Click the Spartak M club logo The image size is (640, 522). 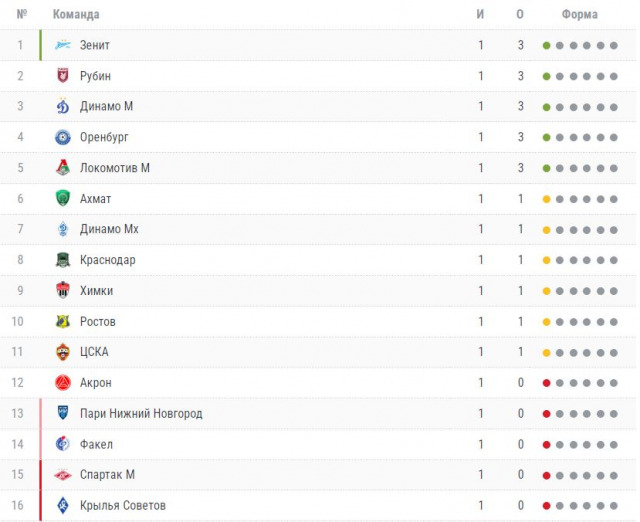[x=63, y=475]
